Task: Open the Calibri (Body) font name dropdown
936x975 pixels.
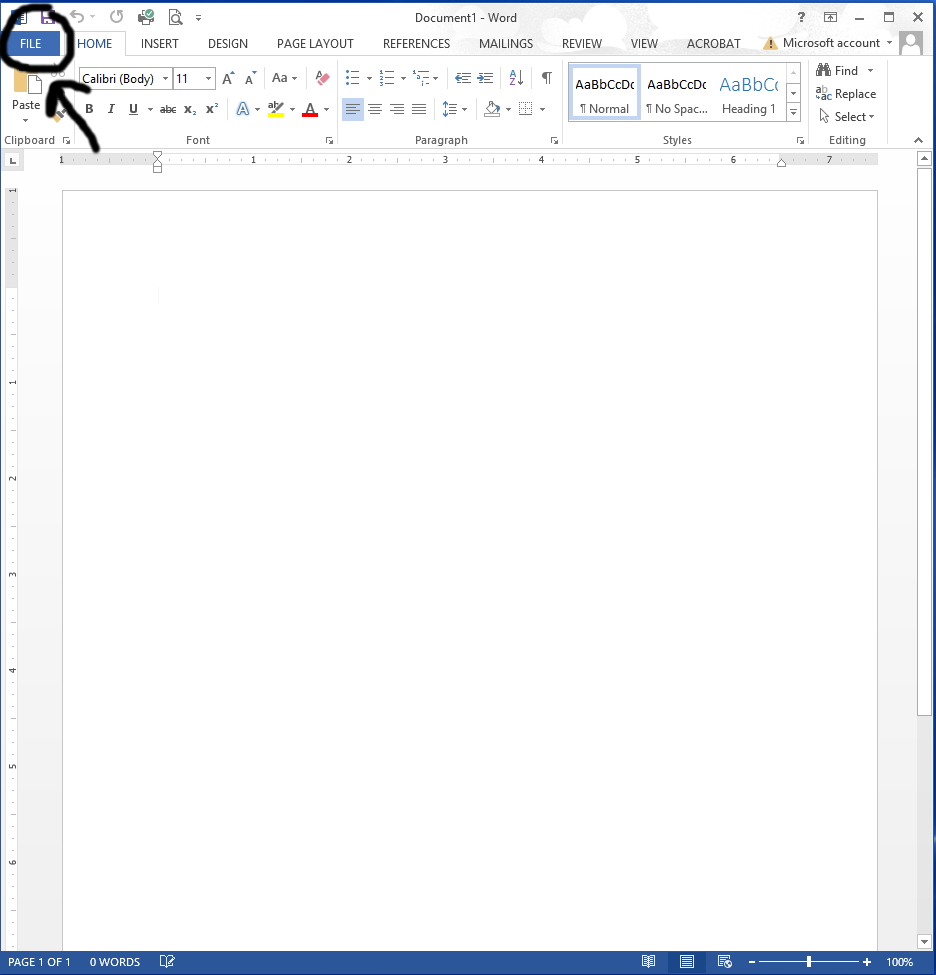Action: click(165, 79)
